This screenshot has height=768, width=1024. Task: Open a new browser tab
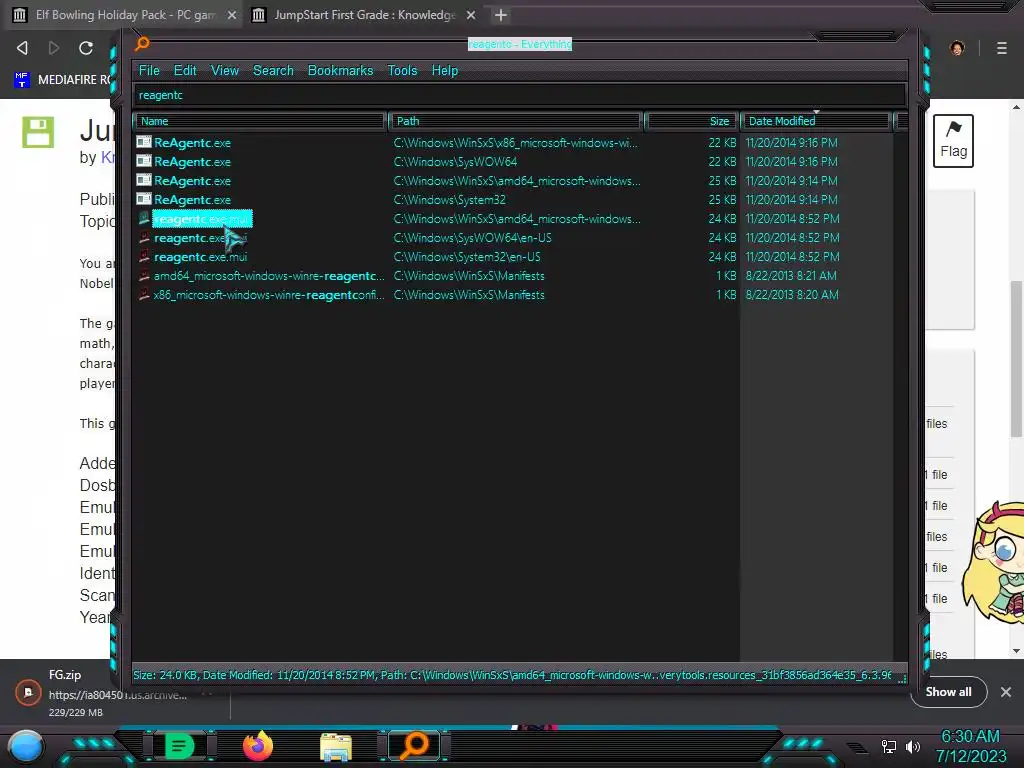(500, 15)
